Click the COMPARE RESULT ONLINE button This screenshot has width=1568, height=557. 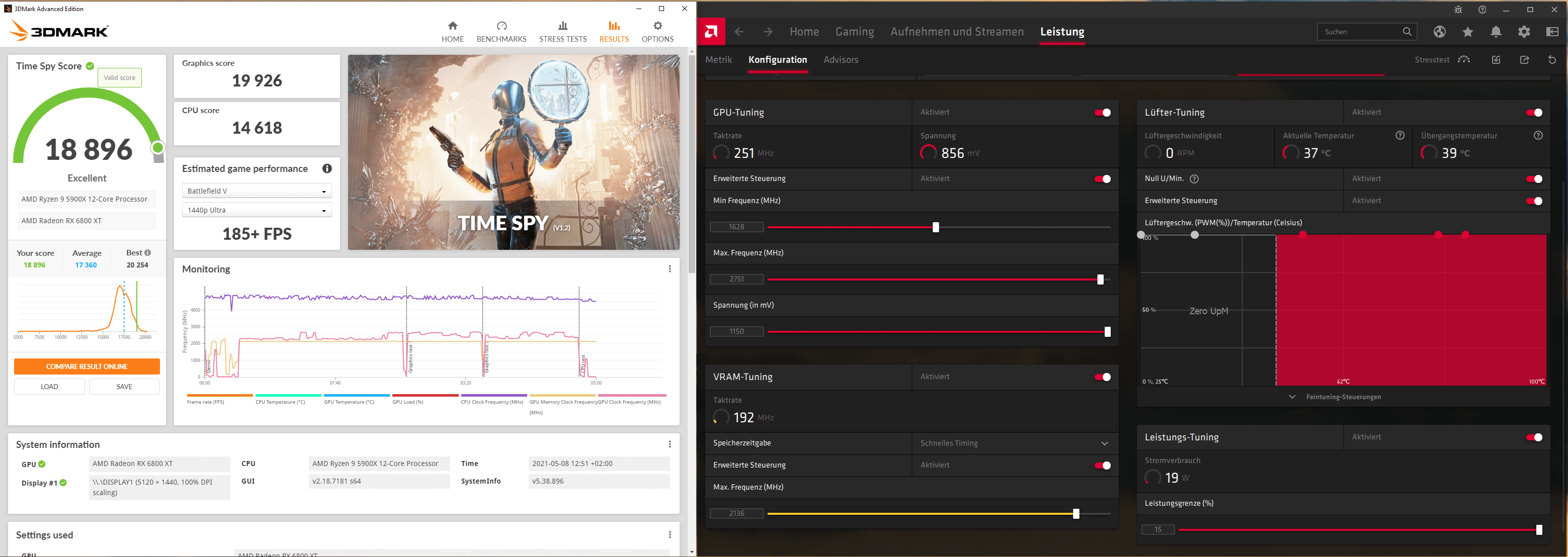(x=87, y=366)
